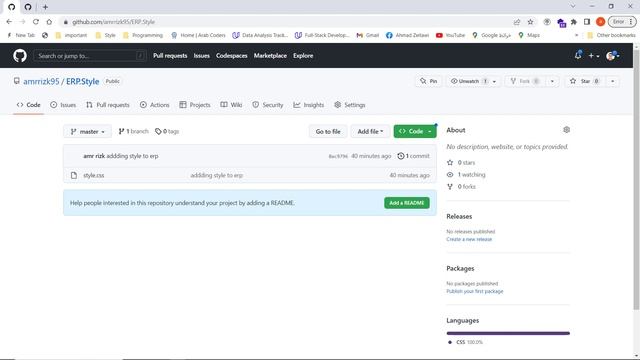Open the amrrizk95 owner link
The width and height of the screenshot is (640, 360).
pyautogui.click(x=41, y=81)
